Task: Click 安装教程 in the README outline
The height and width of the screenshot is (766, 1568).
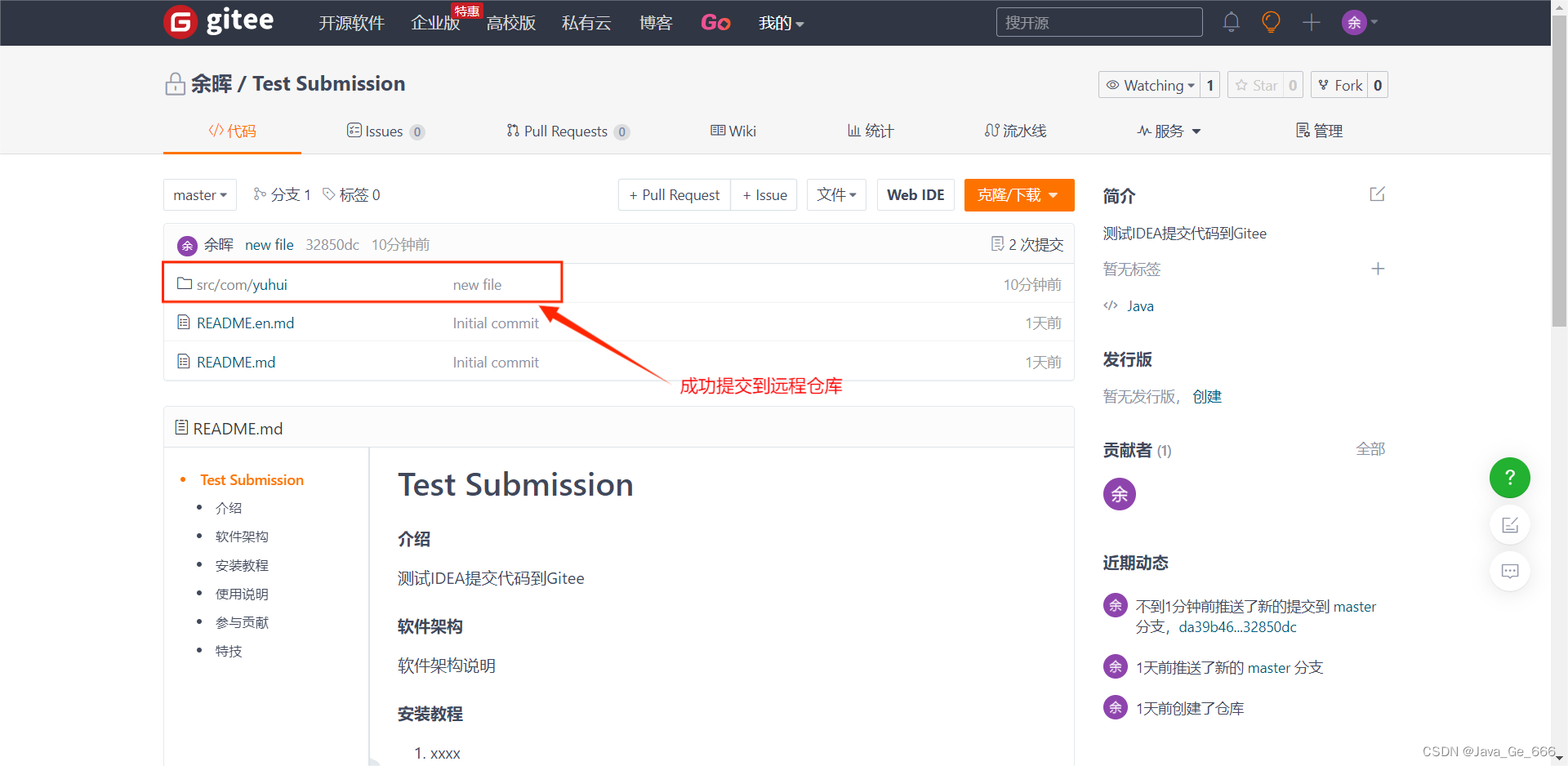Action: pos(242,565)
